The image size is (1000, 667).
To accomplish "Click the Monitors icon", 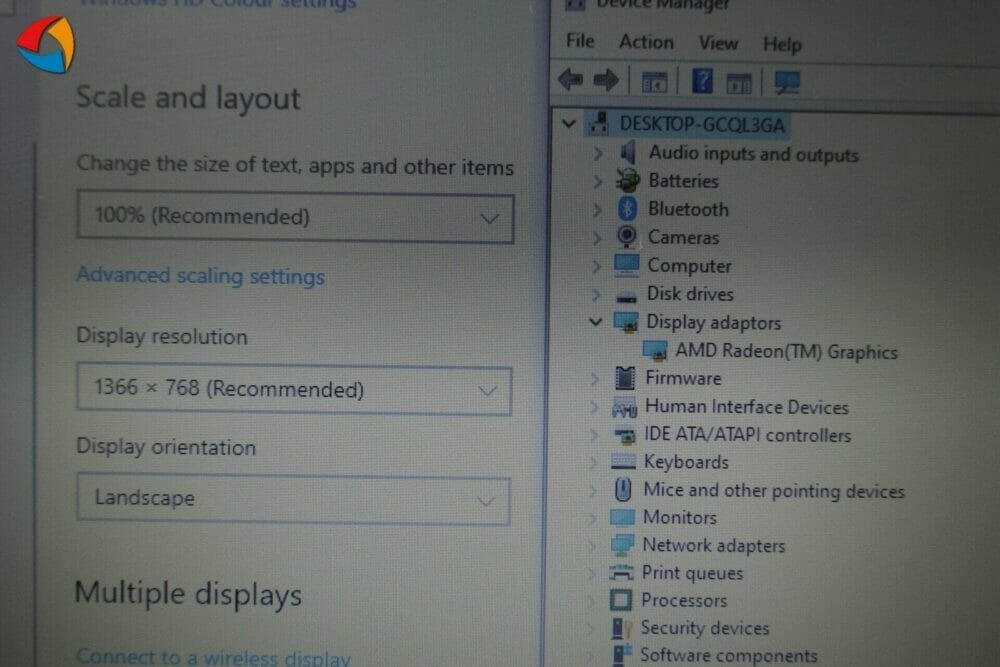I will point(622,517).
